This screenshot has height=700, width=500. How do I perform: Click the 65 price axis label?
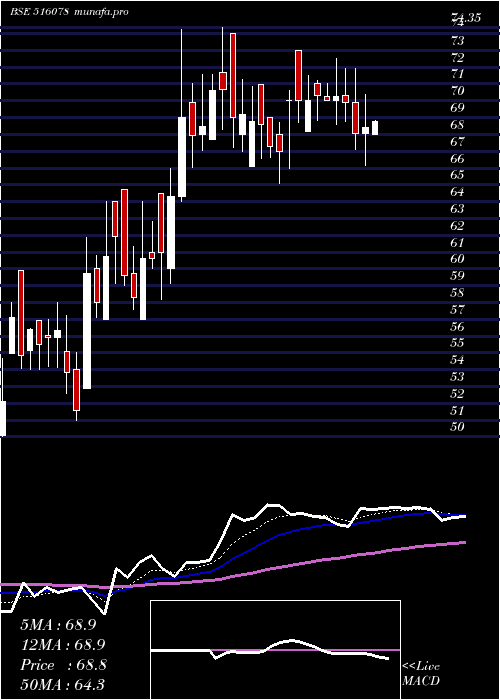click(458, 175)
